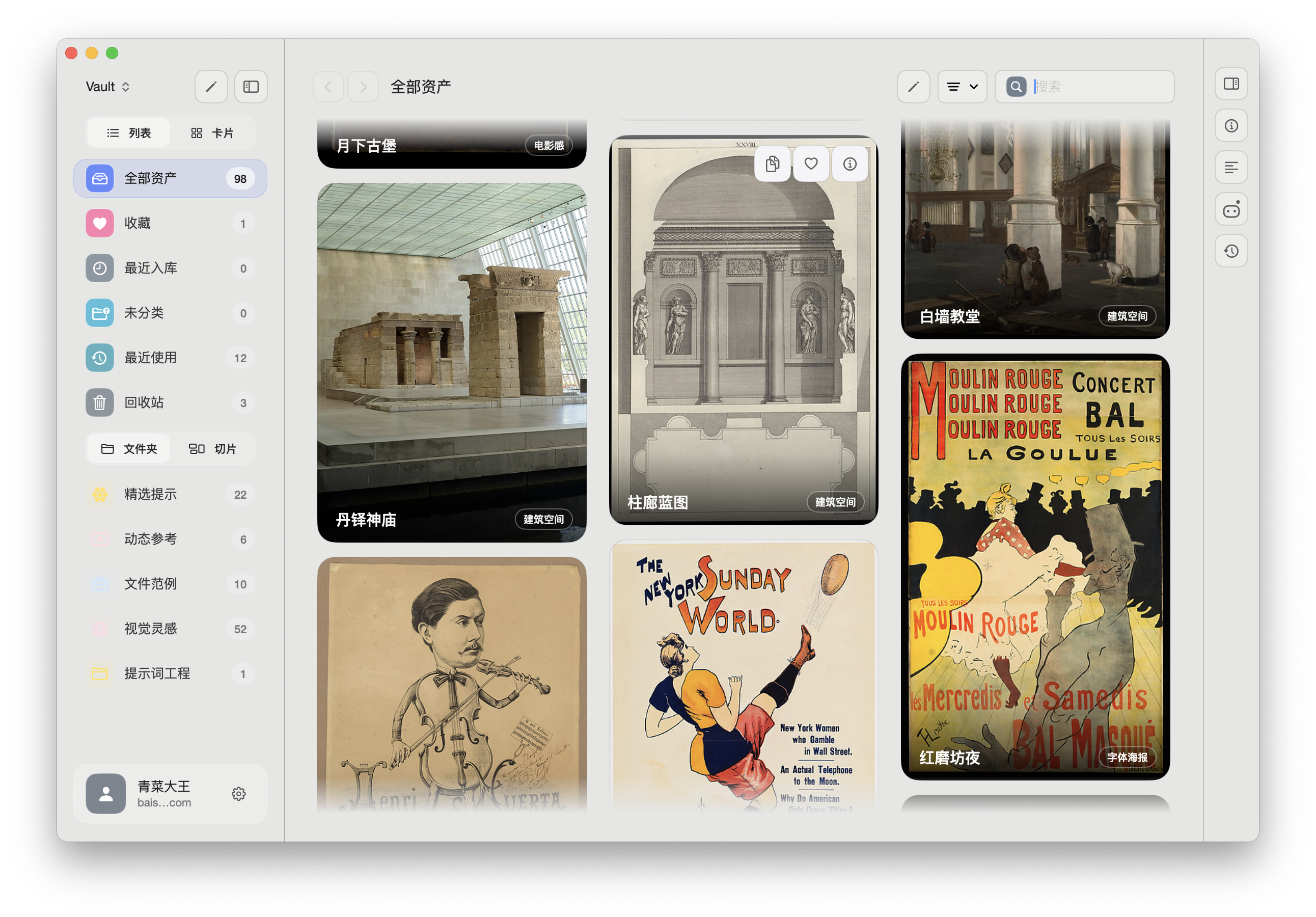
Task: Click the 电影感 tag on 月下古堡
Action: (x=549, y=146)
